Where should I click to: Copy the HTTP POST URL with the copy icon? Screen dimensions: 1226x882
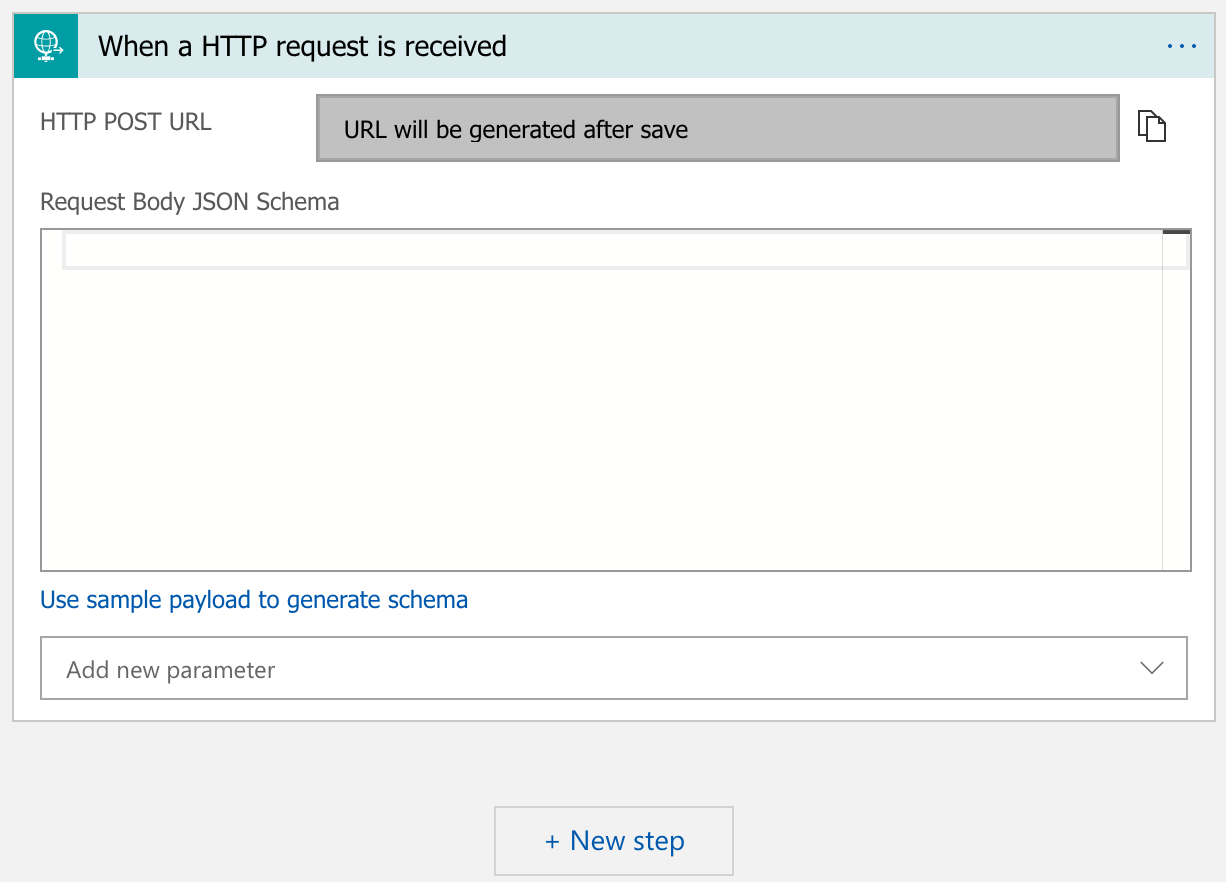(x=1152, y=126)
